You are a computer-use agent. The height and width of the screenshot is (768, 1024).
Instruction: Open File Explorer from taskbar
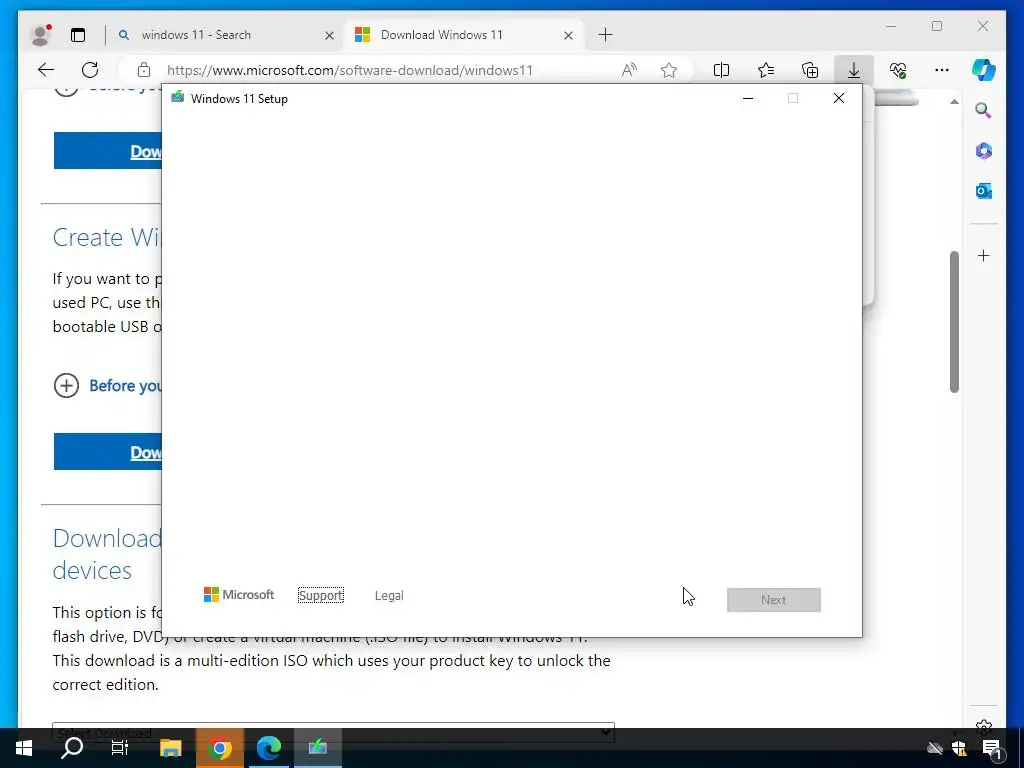pos(170,748)
